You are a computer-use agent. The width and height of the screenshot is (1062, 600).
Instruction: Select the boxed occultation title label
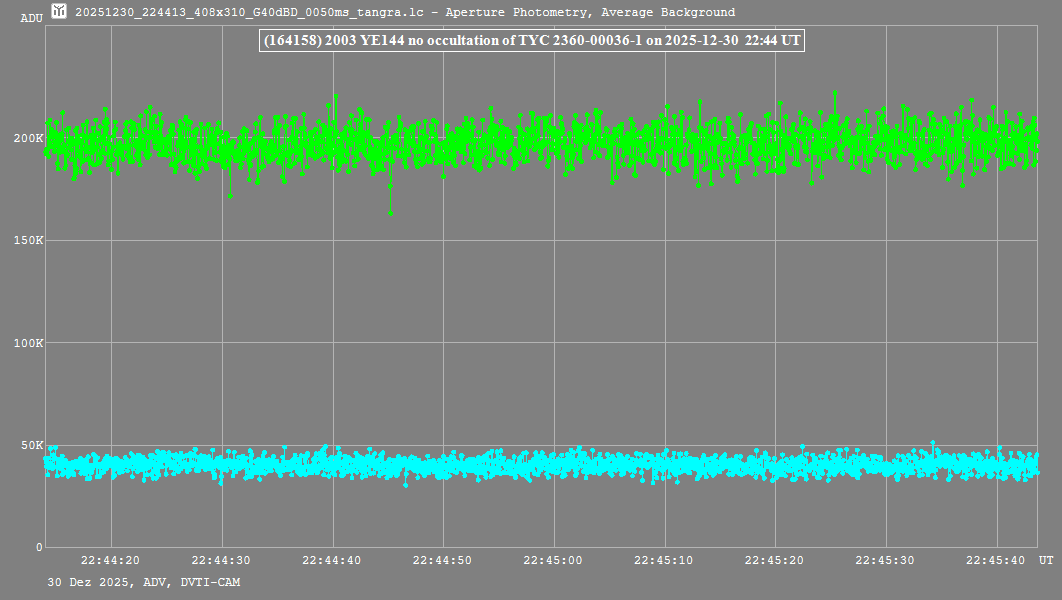(x=530, y=42)
